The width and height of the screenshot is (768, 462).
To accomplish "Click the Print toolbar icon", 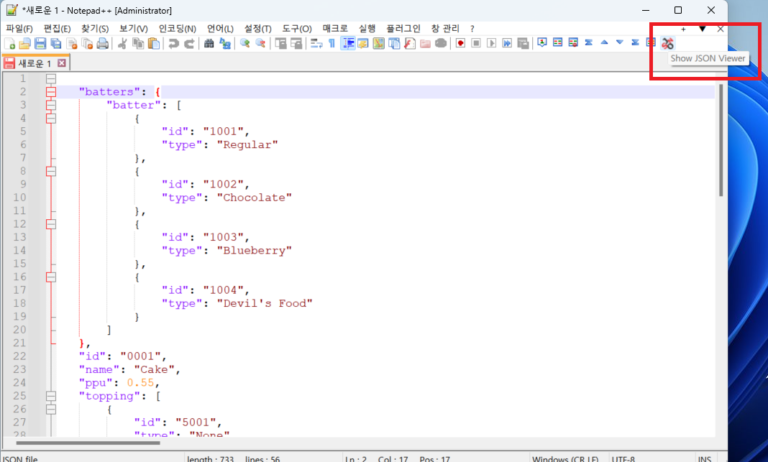I will point(103,44).
